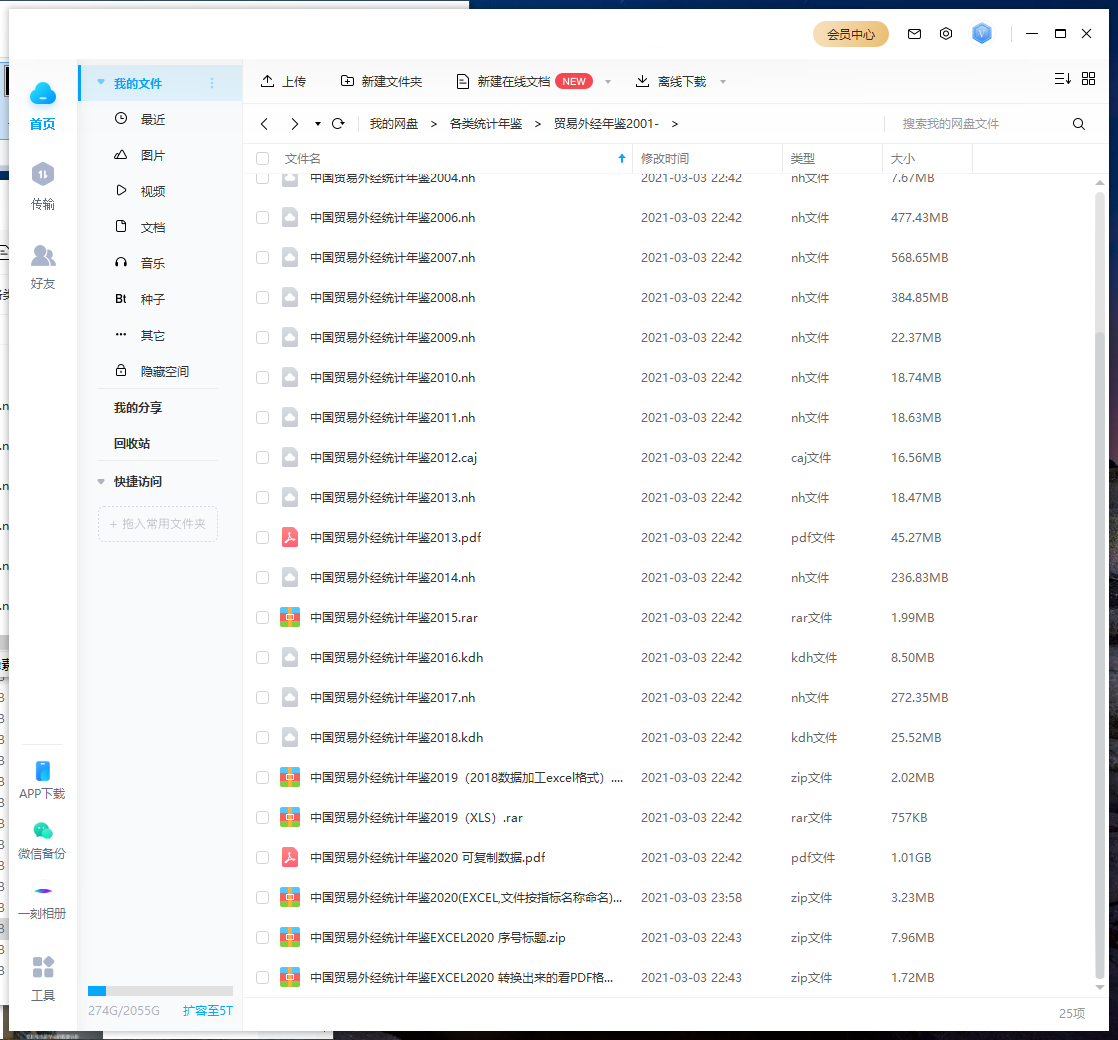Open 我的分享 in sidebar
Viewport: 1118px width, 1040px height.
(x=138, y=408)
